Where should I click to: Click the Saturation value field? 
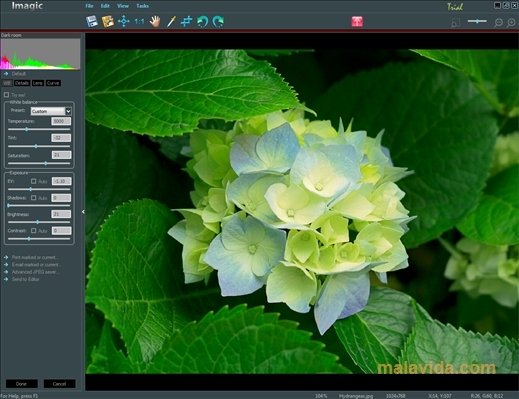click(61, 155)
